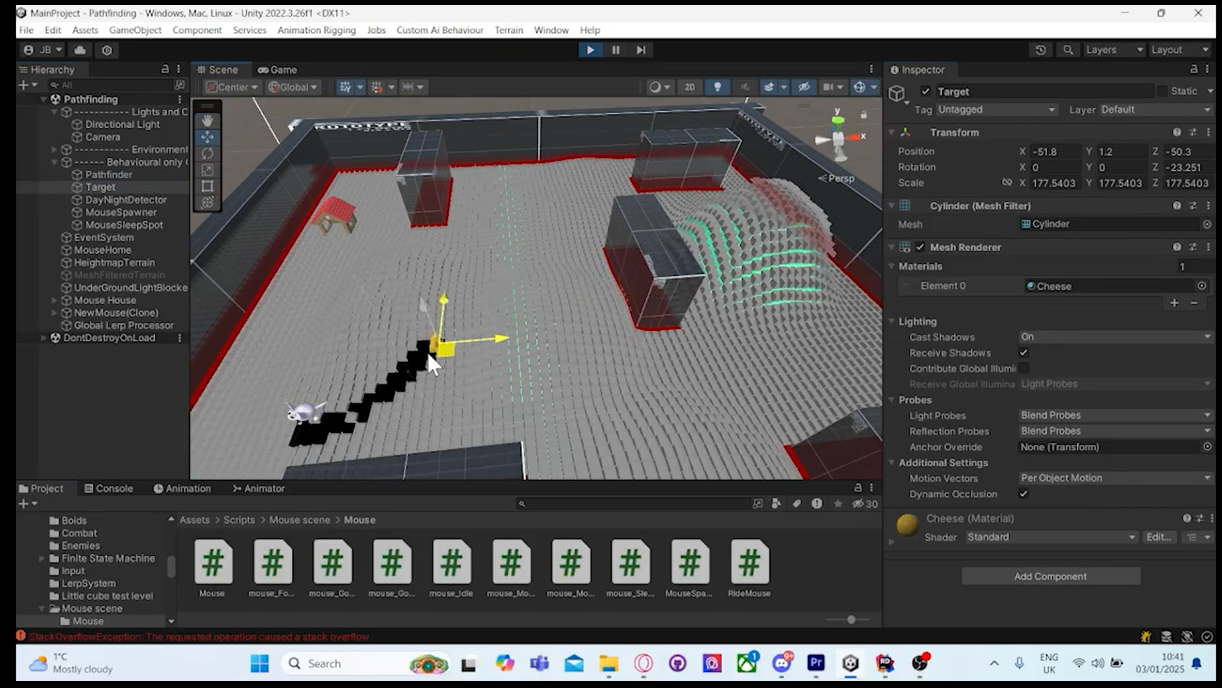Open the Layers dropdown in toolbar

[x=1113, y=50]
